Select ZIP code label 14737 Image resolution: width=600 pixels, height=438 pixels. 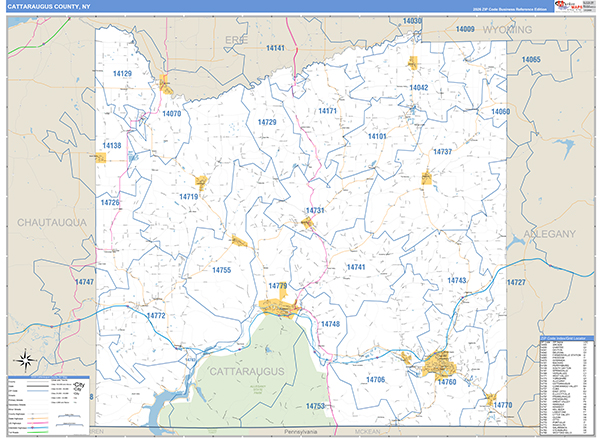click(443, 151)
